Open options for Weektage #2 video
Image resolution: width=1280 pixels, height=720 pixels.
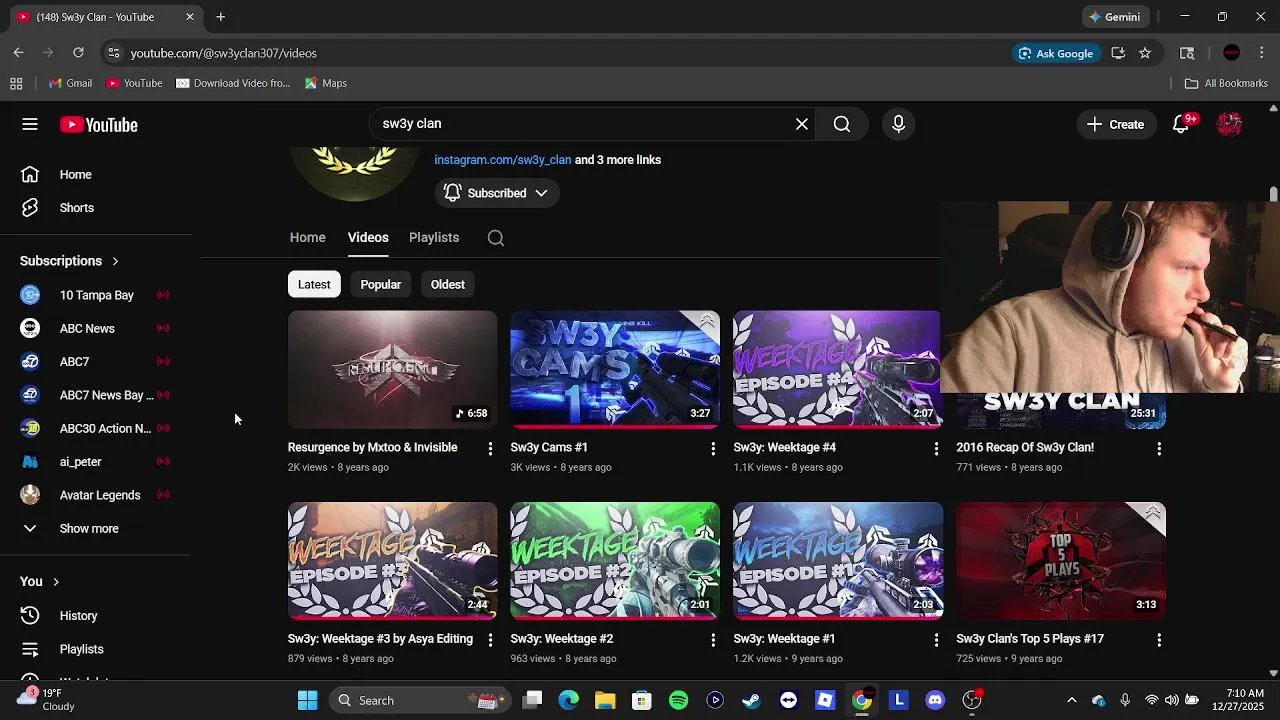pyautogui.click(x=713, y=640)
